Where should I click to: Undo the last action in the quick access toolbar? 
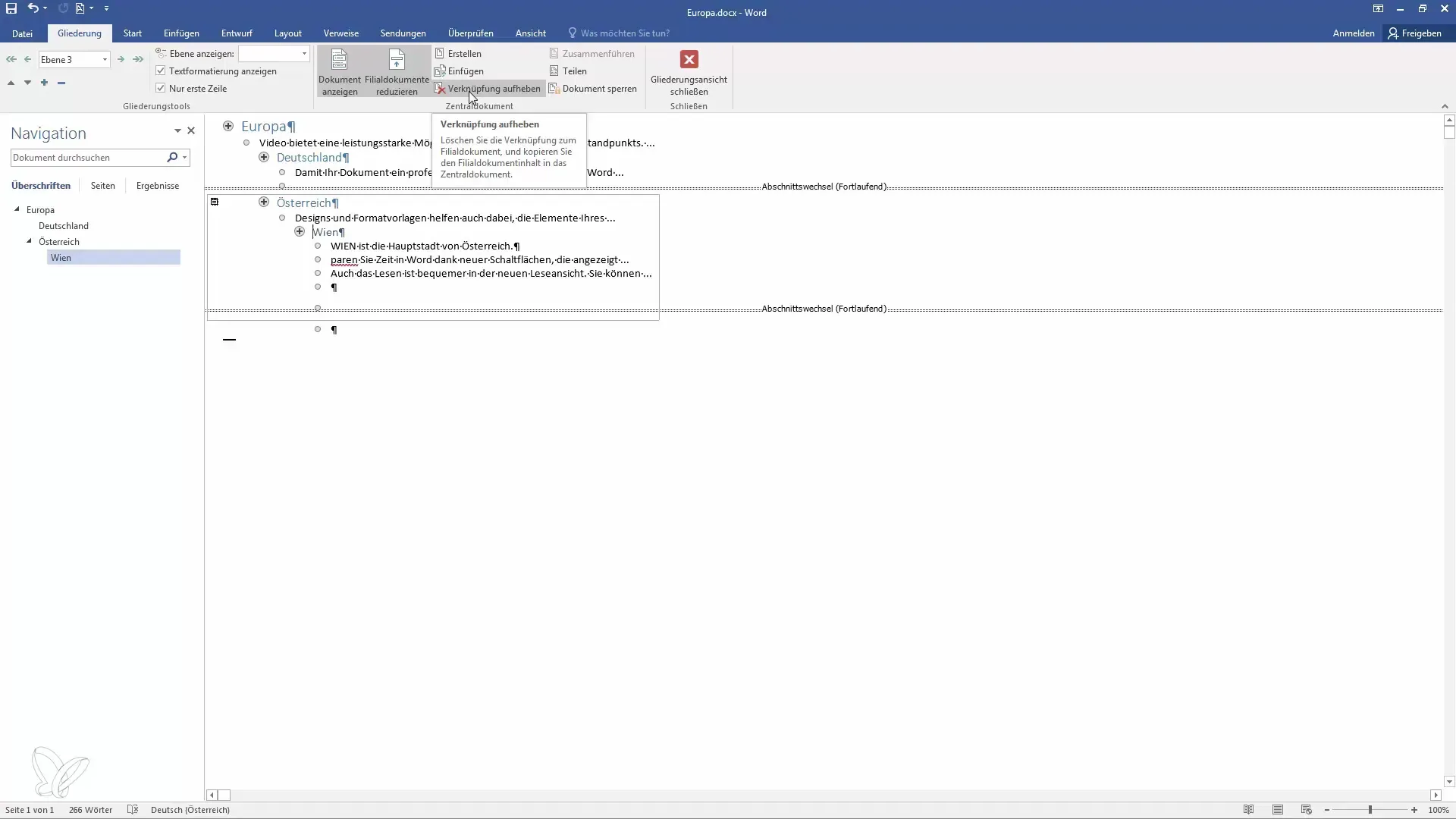33,8
